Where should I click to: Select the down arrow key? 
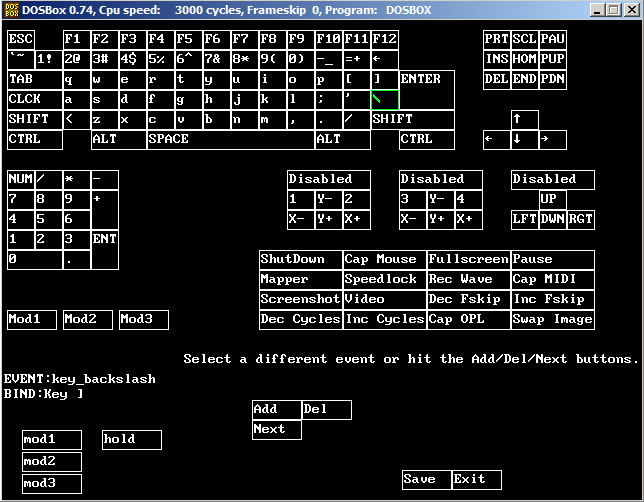pos(525,140)
